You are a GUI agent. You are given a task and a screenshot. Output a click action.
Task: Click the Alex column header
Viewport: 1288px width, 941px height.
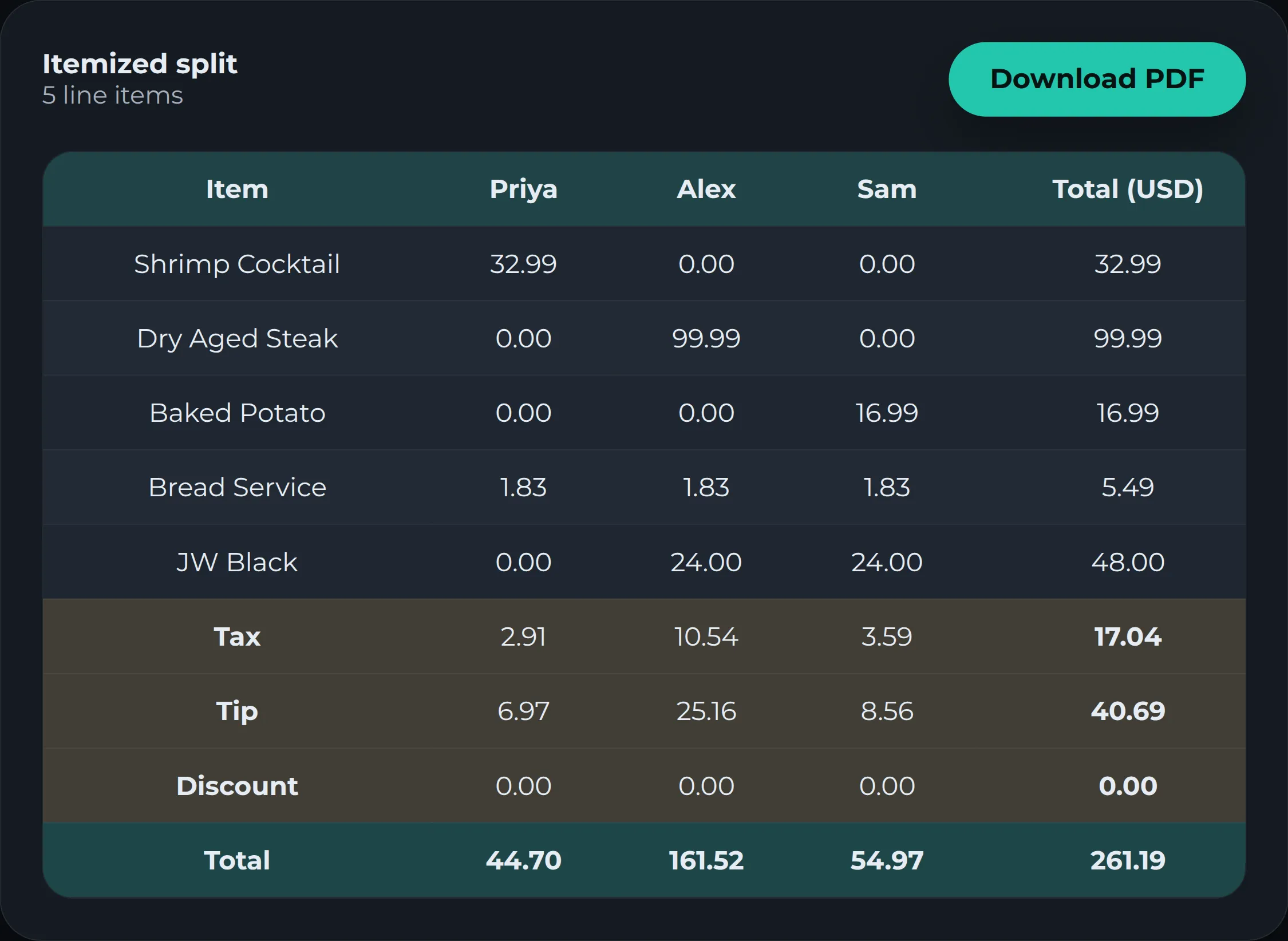[x=706, y=189]
